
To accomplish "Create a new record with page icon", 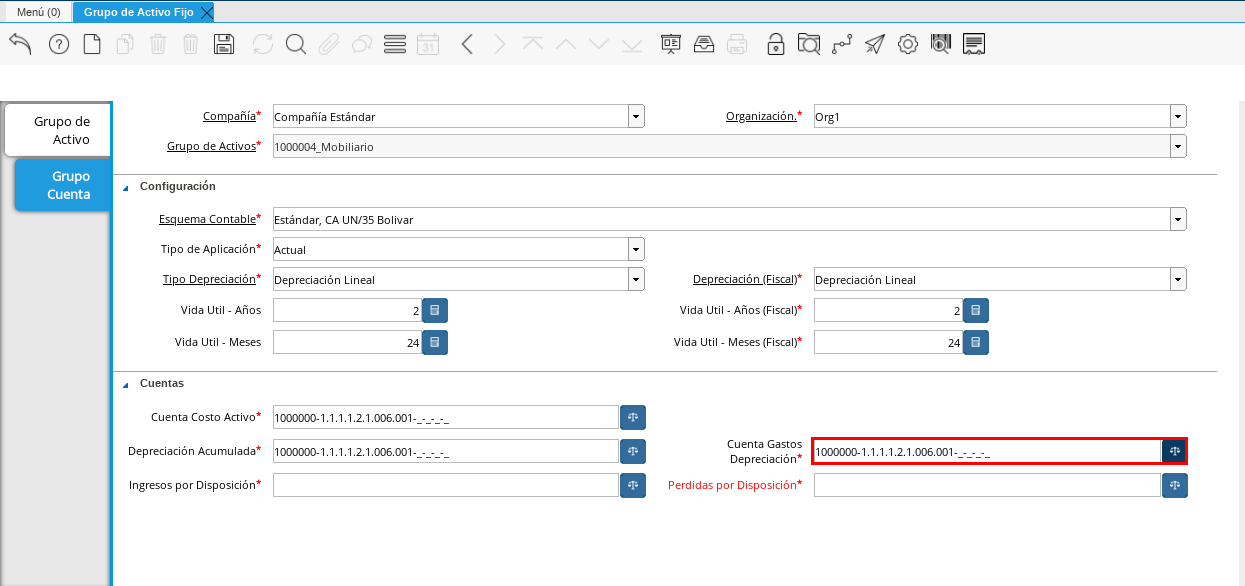I will (92, 44).
